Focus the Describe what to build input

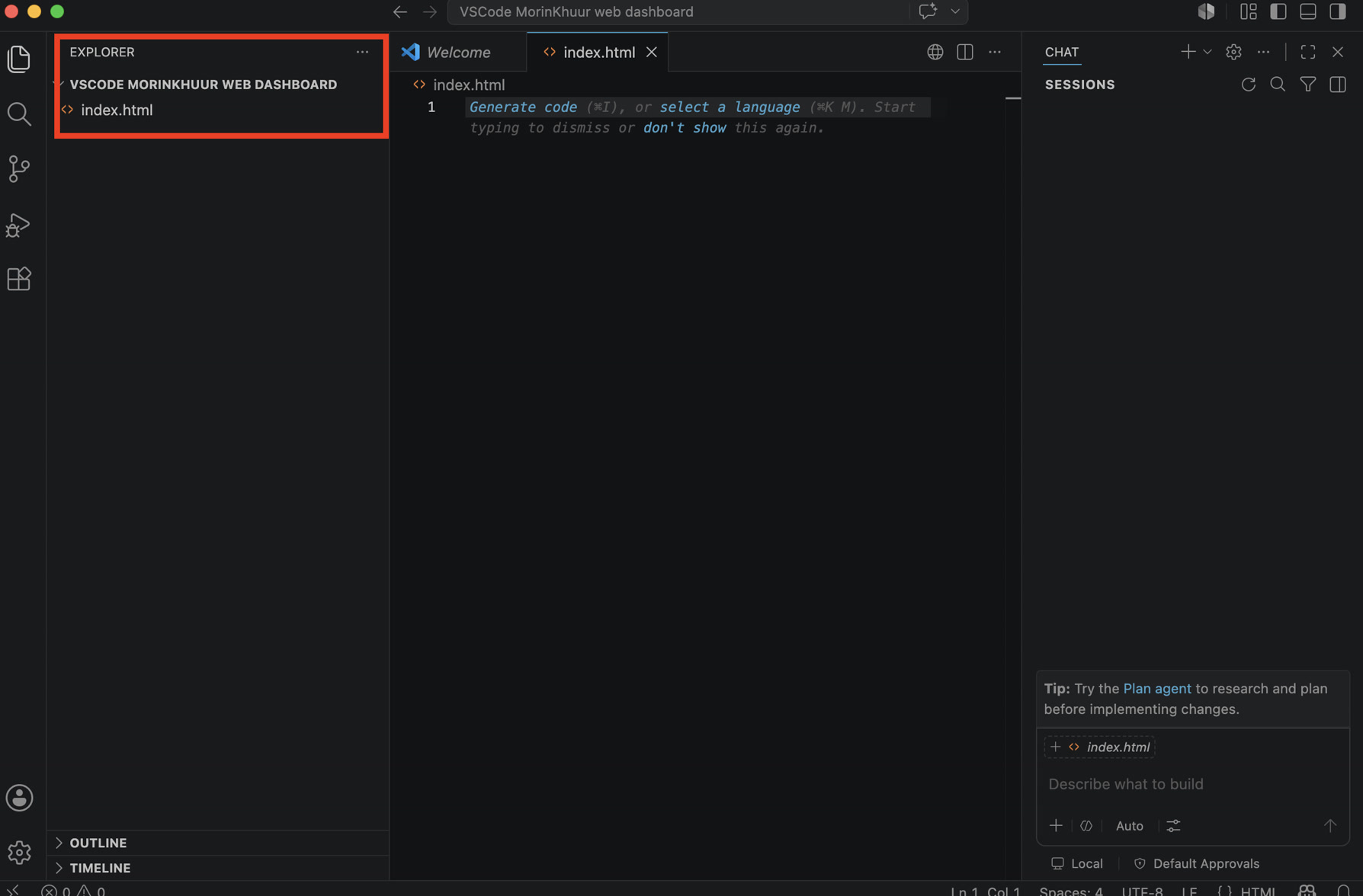coord(1192,784)
